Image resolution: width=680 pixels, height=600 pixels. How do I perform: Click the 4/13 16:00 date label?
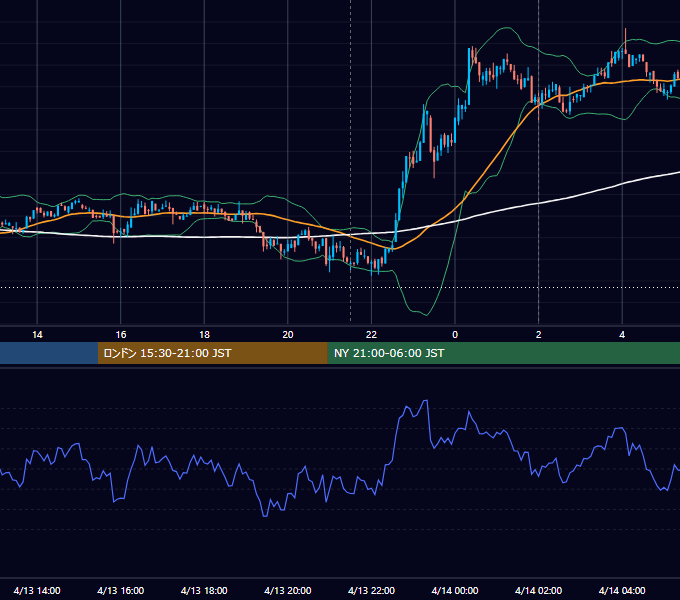click(121, 590)
